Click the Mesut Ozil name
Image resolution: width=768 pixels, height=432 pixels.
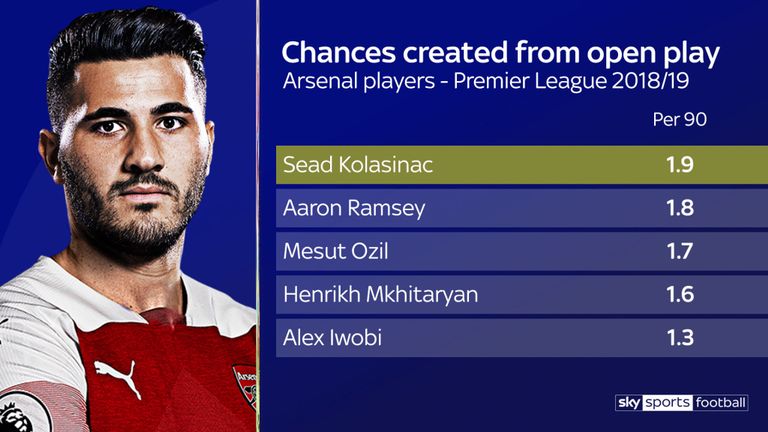[336, 251]
